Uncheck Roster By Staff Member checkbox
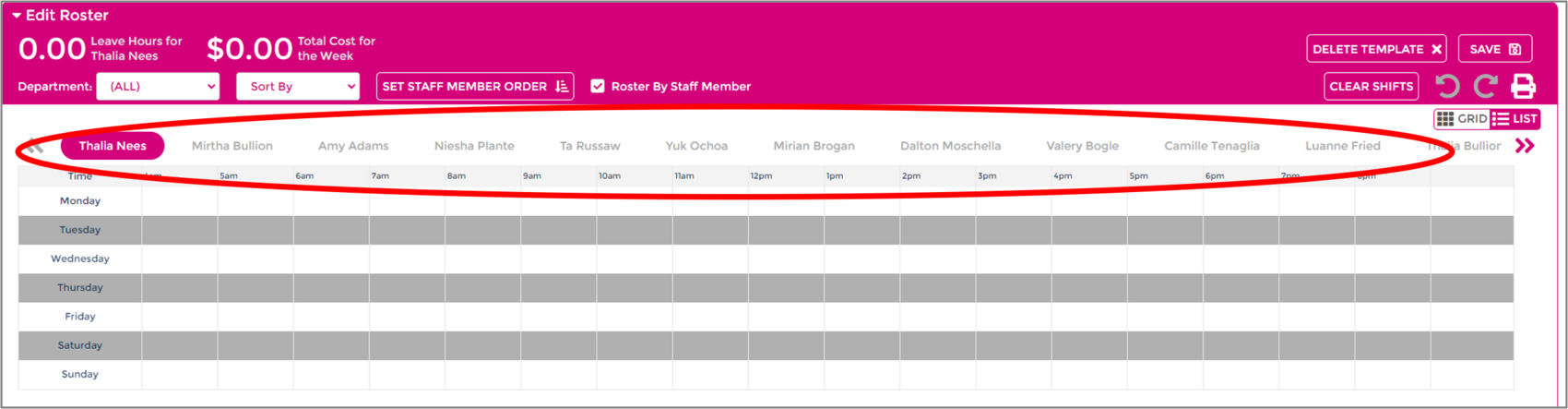This screenshot has height=409, width=1568. (x=598, y=86)
